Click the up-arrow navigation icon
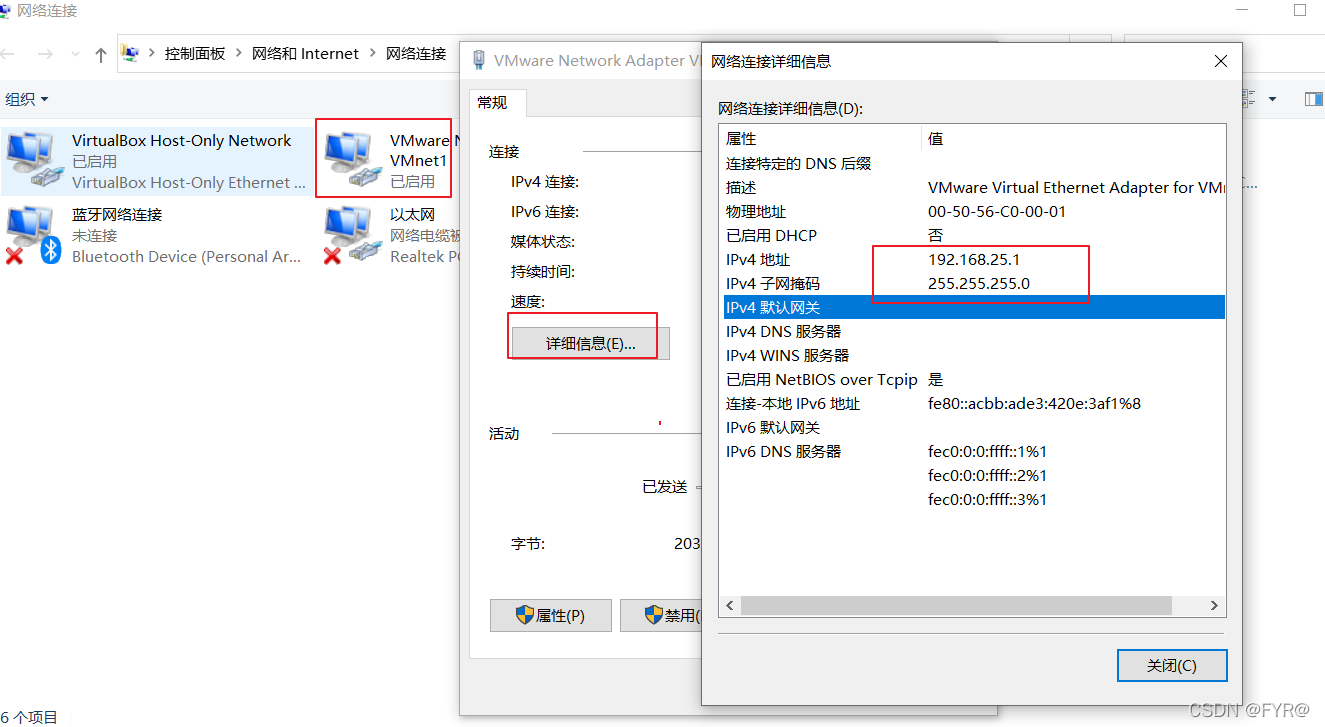 pos(101,54)
